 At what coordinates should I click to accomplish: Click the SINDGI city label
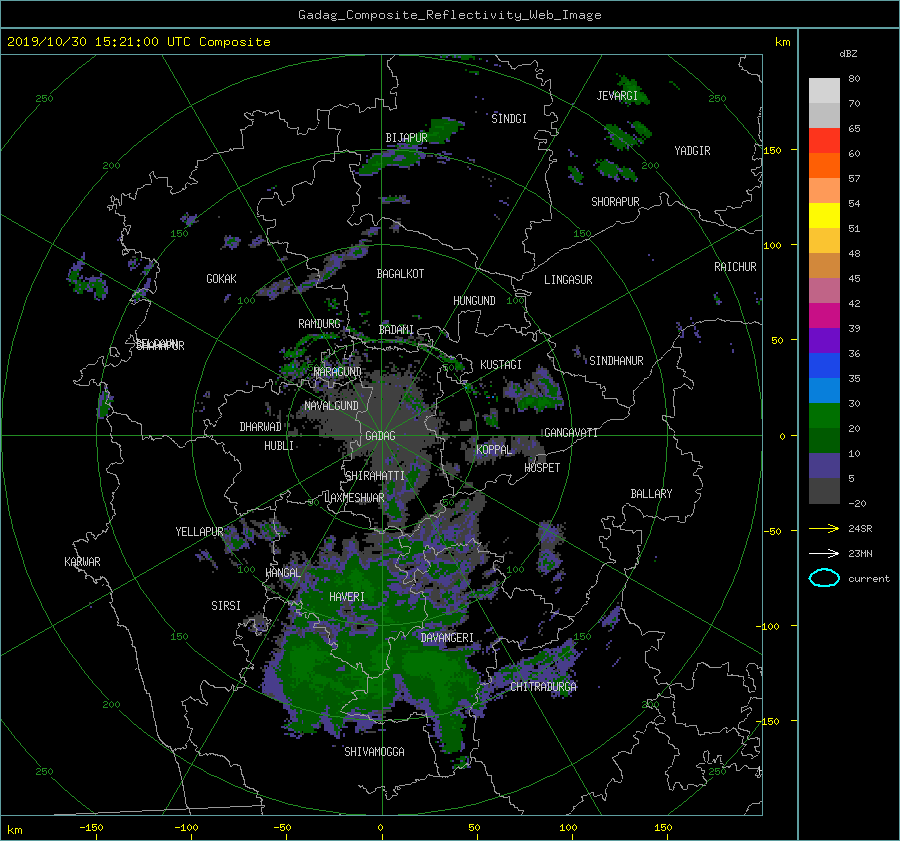point(509,119)
